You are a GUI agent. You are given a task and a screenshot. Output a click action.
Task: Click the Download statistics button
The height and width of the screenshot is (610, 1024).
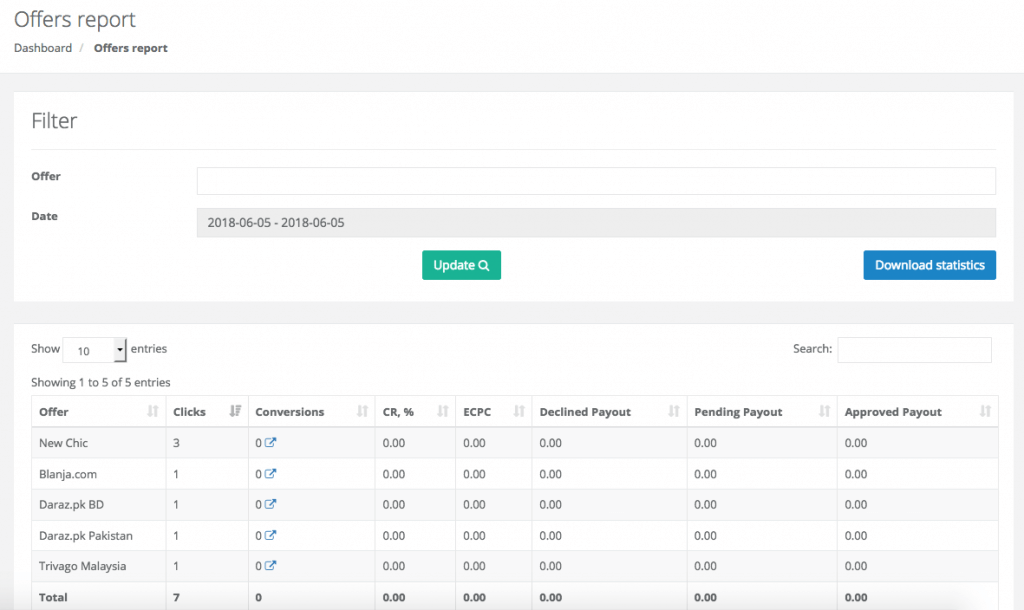[929, 265]
